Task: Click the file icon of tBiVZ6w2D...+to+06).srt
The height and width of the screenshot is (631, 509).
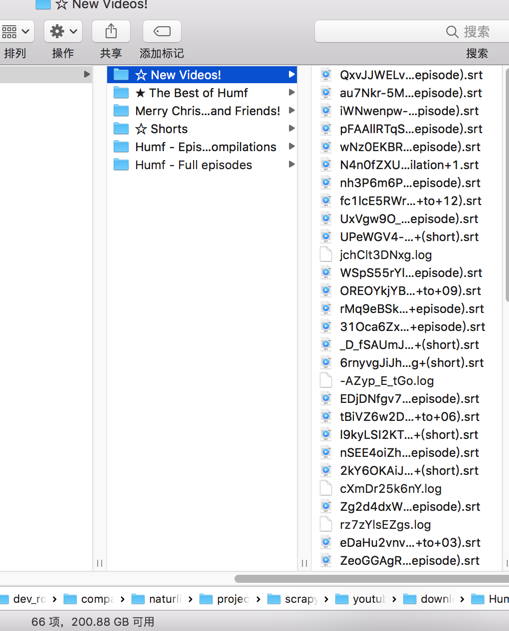Action: coord(326,417)
